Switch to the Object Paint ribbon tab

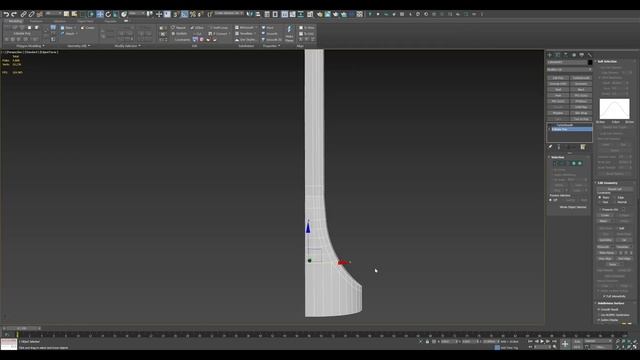85,21
